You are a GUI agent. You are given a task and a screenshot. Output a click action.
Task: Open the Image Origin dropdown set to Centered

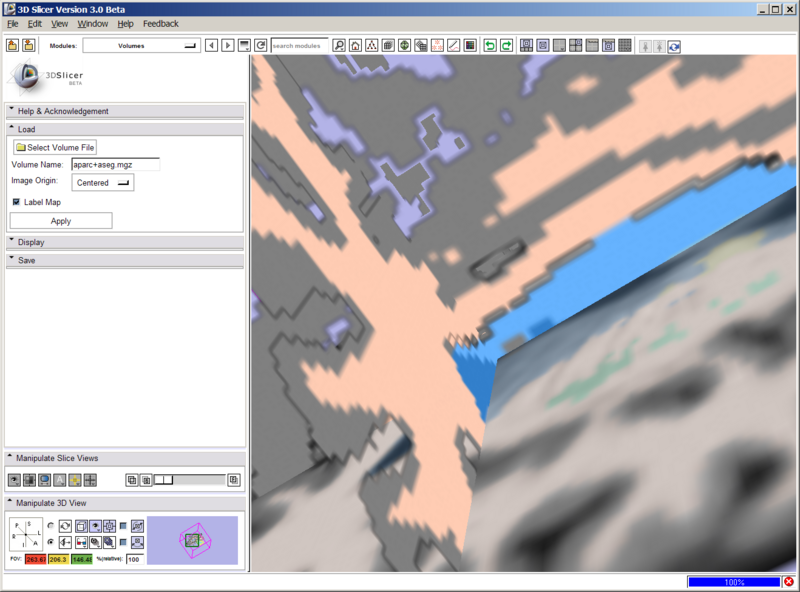(x=100, y=182)
